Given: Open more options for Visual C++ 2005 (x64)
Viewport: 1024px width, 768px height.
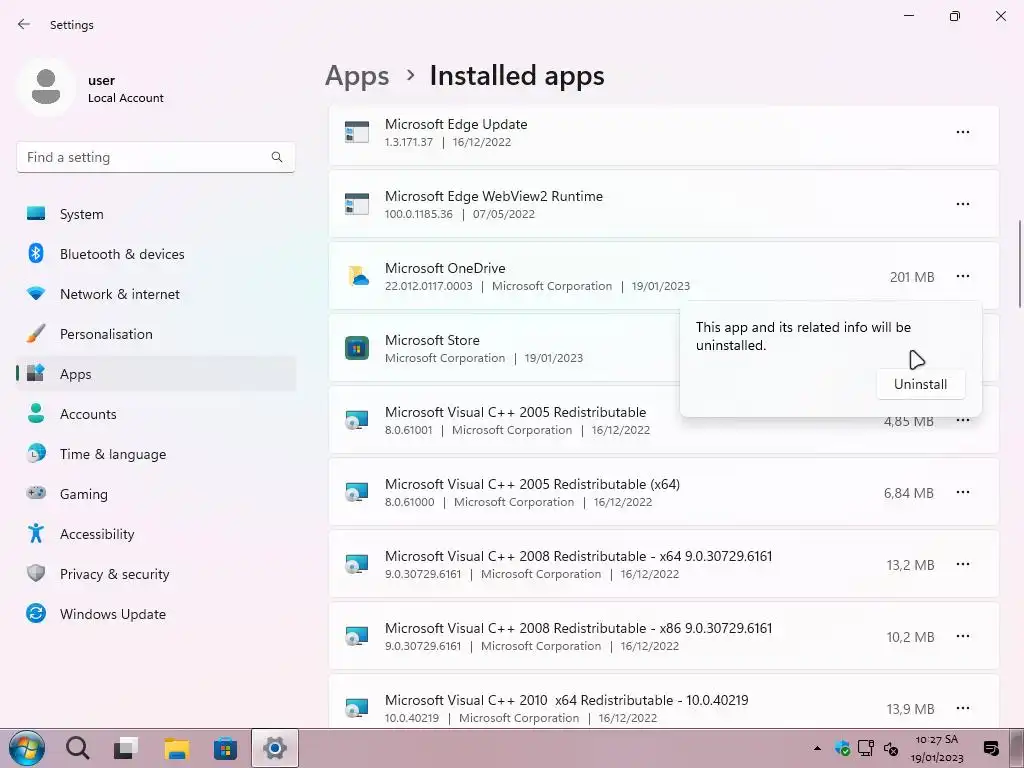Looking at the screenshot, I should pos(963,492).
